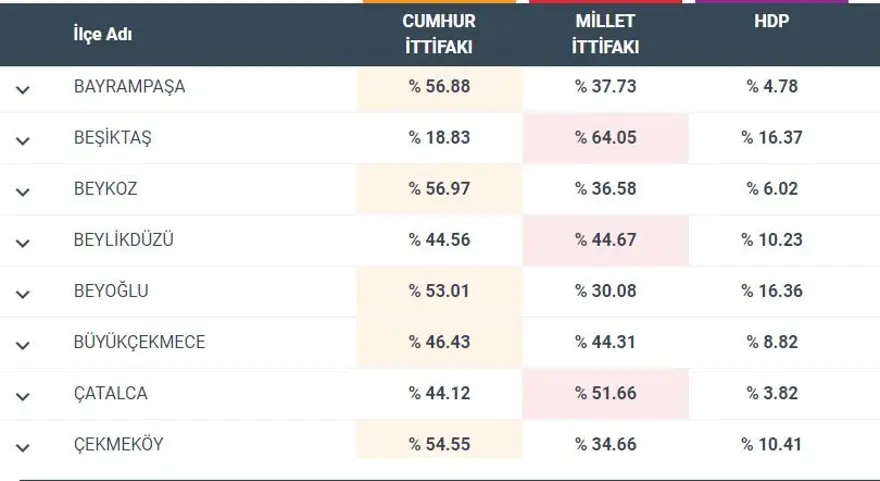The image size is (880, 481).
Task: Expand the BÜYÜKÇEKMECE row chevron
Action: 24,345
